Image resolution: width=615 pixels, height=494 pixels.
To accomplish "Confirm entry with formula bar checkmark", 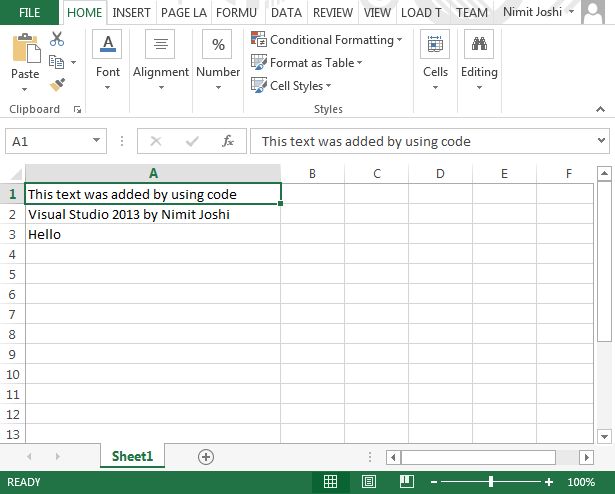I will tap(192, 141).
